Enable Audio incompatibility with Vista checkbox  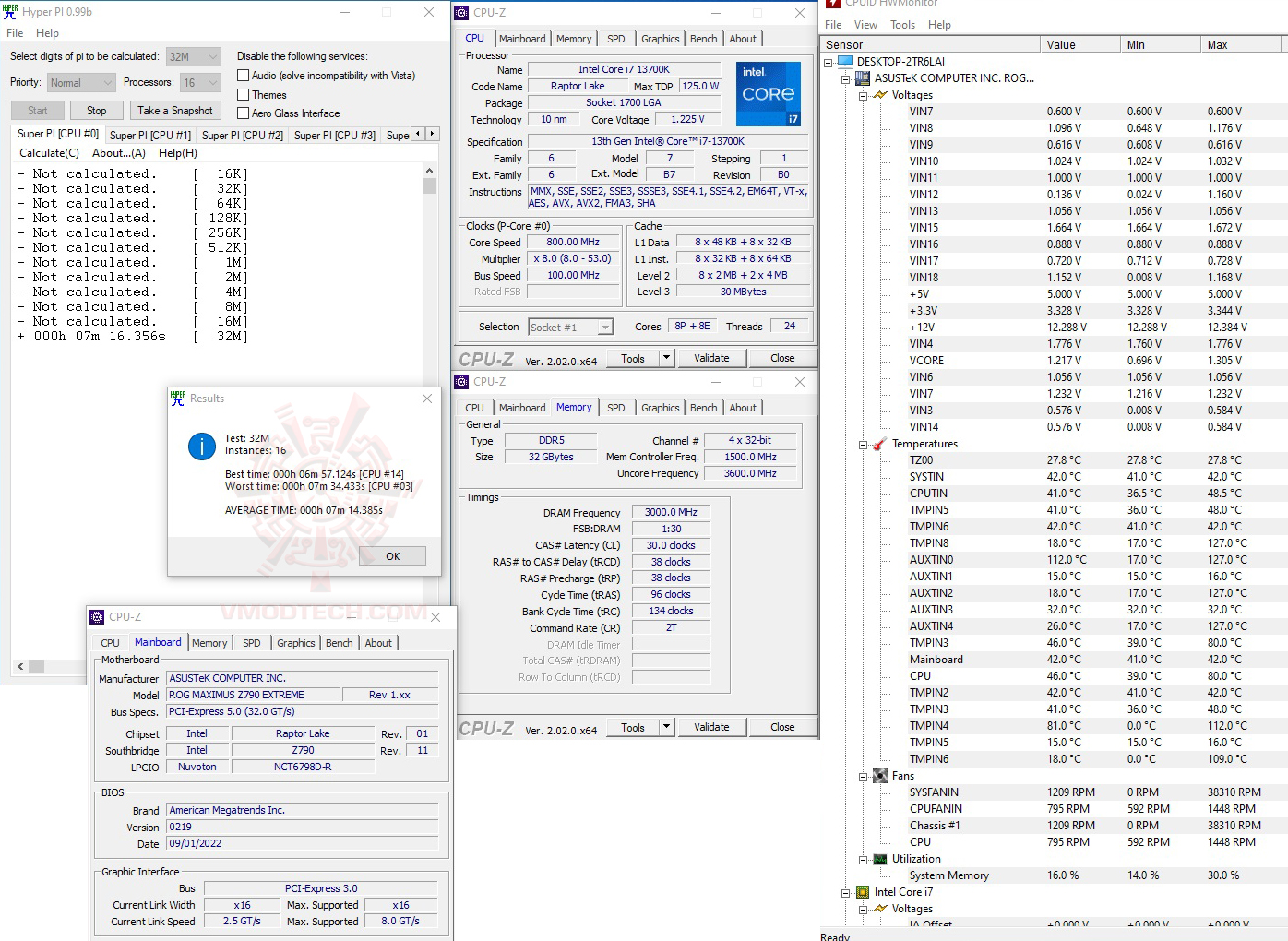[244, 76]
